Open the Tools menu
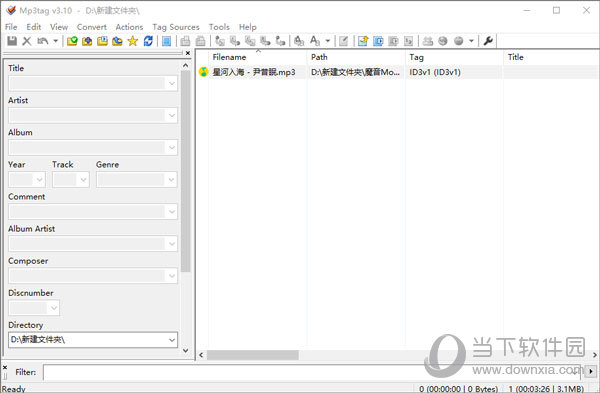600x393 pixels. (219, 27)
